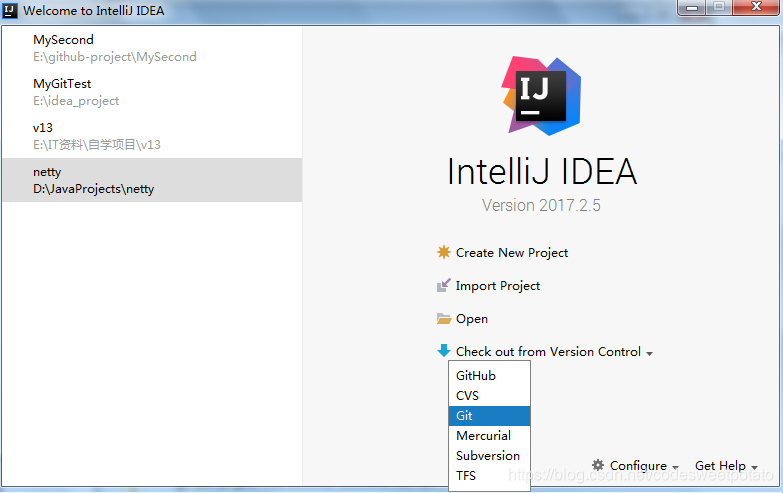This screenshot has width=783, height=493.
Task: Open recent project netty
Action: pyautogui.click(x=152, y=180)
